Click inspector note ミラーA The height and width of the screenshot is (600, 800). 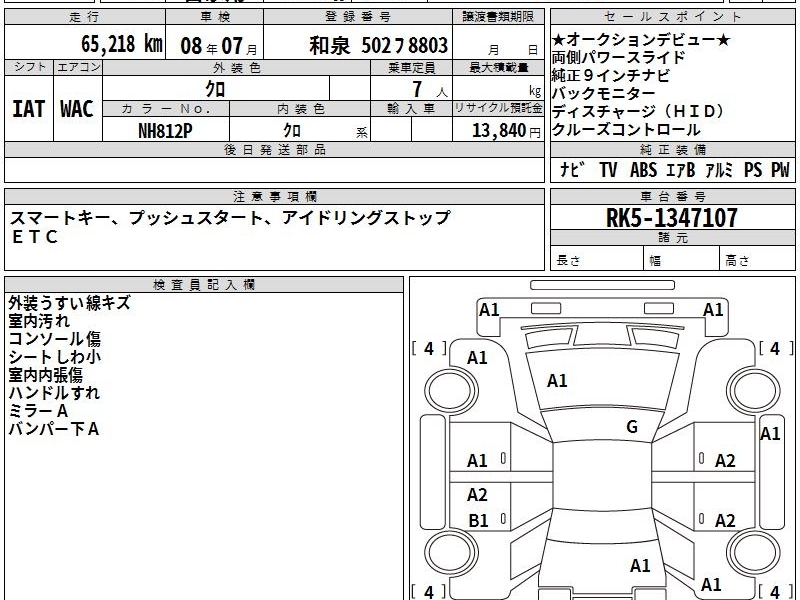(x=38, y=411)
